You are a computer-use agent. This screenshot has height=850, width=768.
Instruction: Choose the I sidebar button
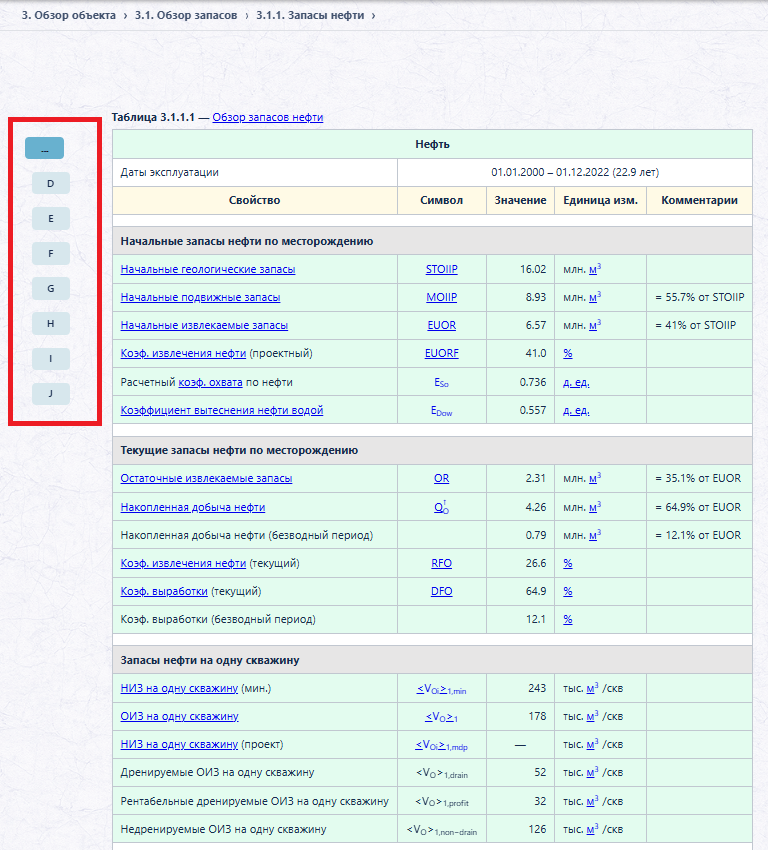coord(50,358)
